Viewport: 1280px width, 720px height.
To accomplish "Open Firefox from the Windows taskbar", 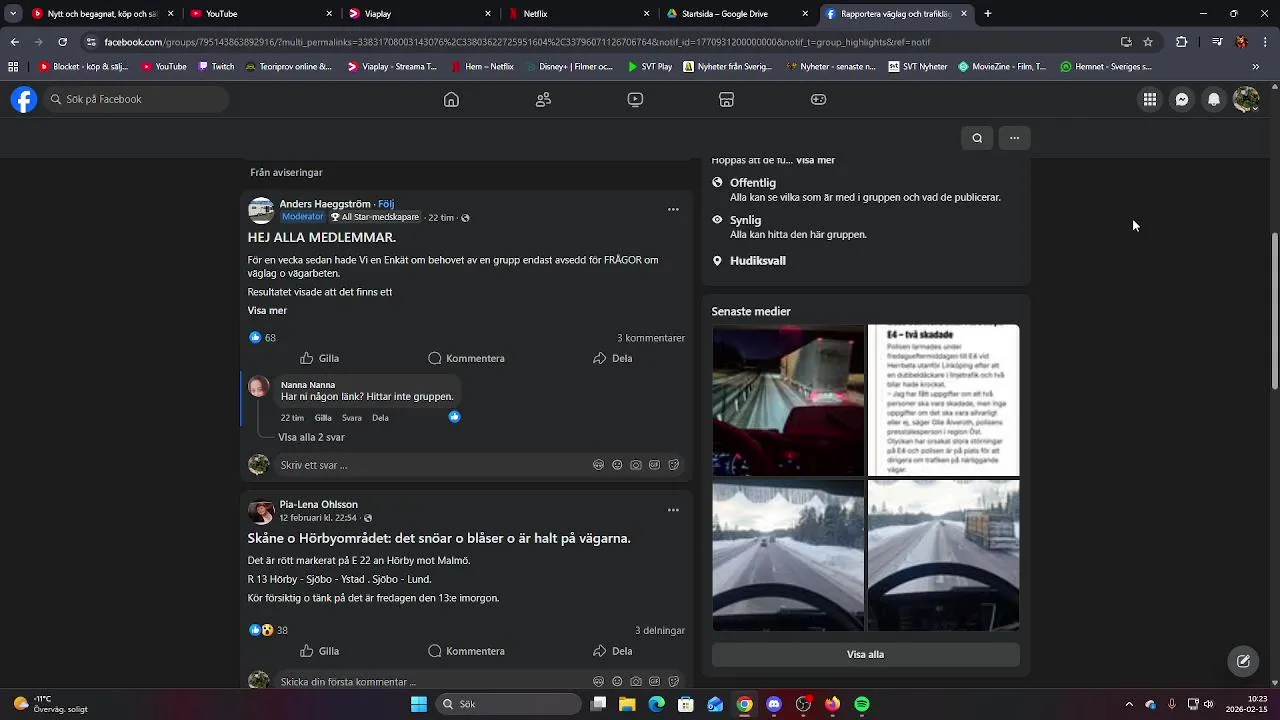I will point(832,704).
